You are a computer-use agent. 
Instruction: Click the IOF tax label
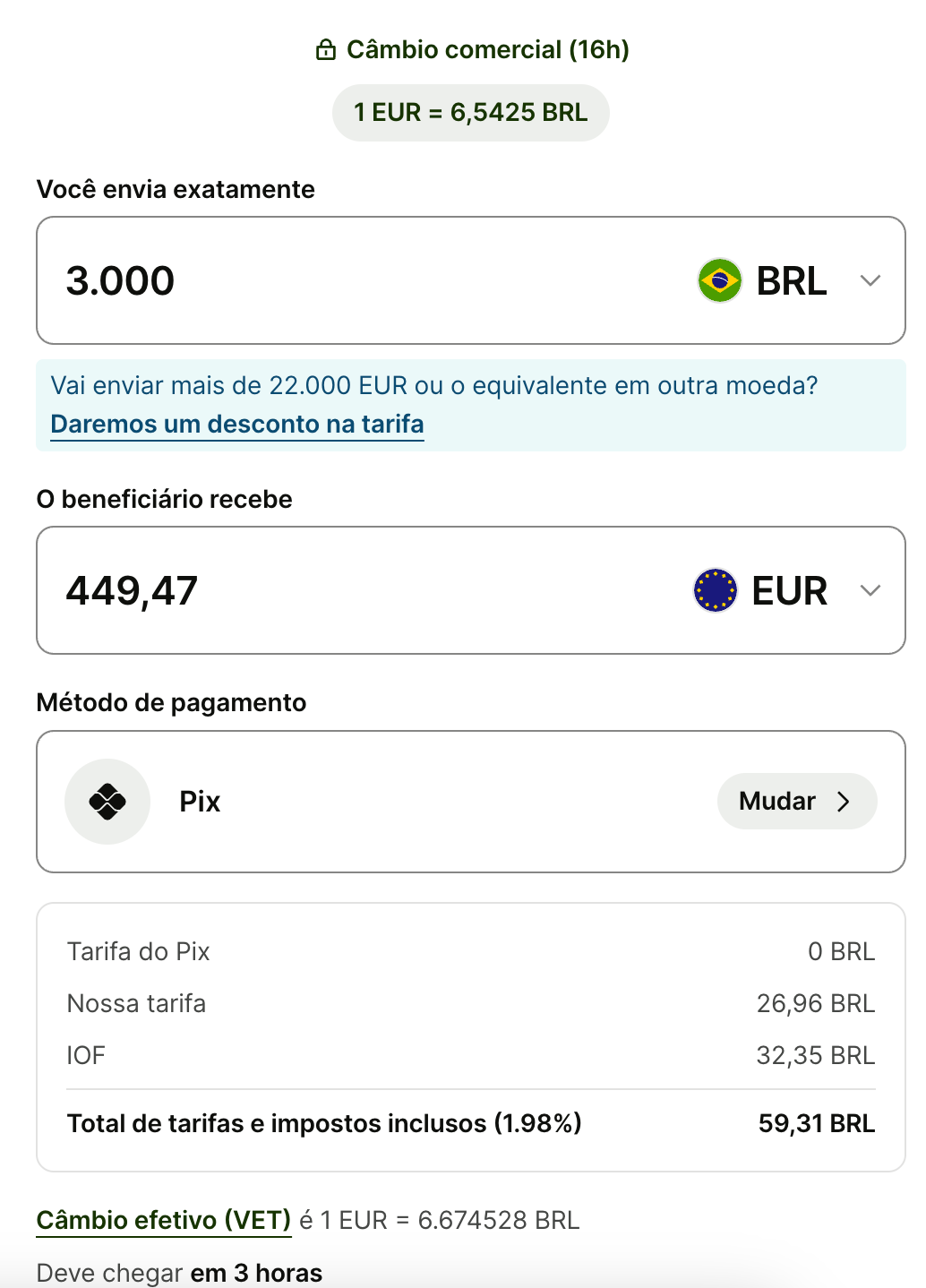(86, 1055)
